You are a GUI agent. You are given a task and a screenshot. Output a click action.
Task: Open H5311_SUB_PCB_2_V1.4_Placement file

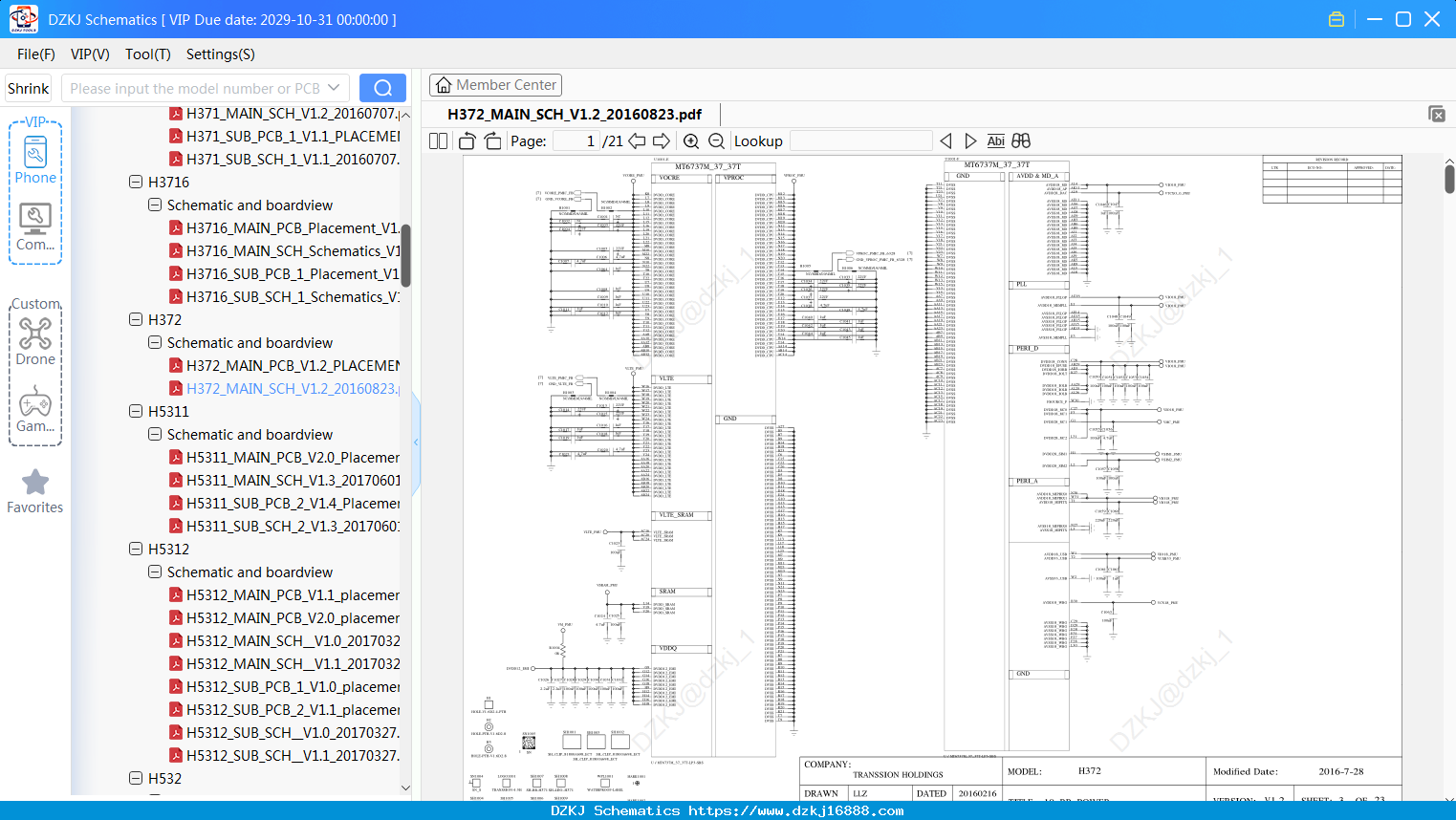(x=284, y=503)
